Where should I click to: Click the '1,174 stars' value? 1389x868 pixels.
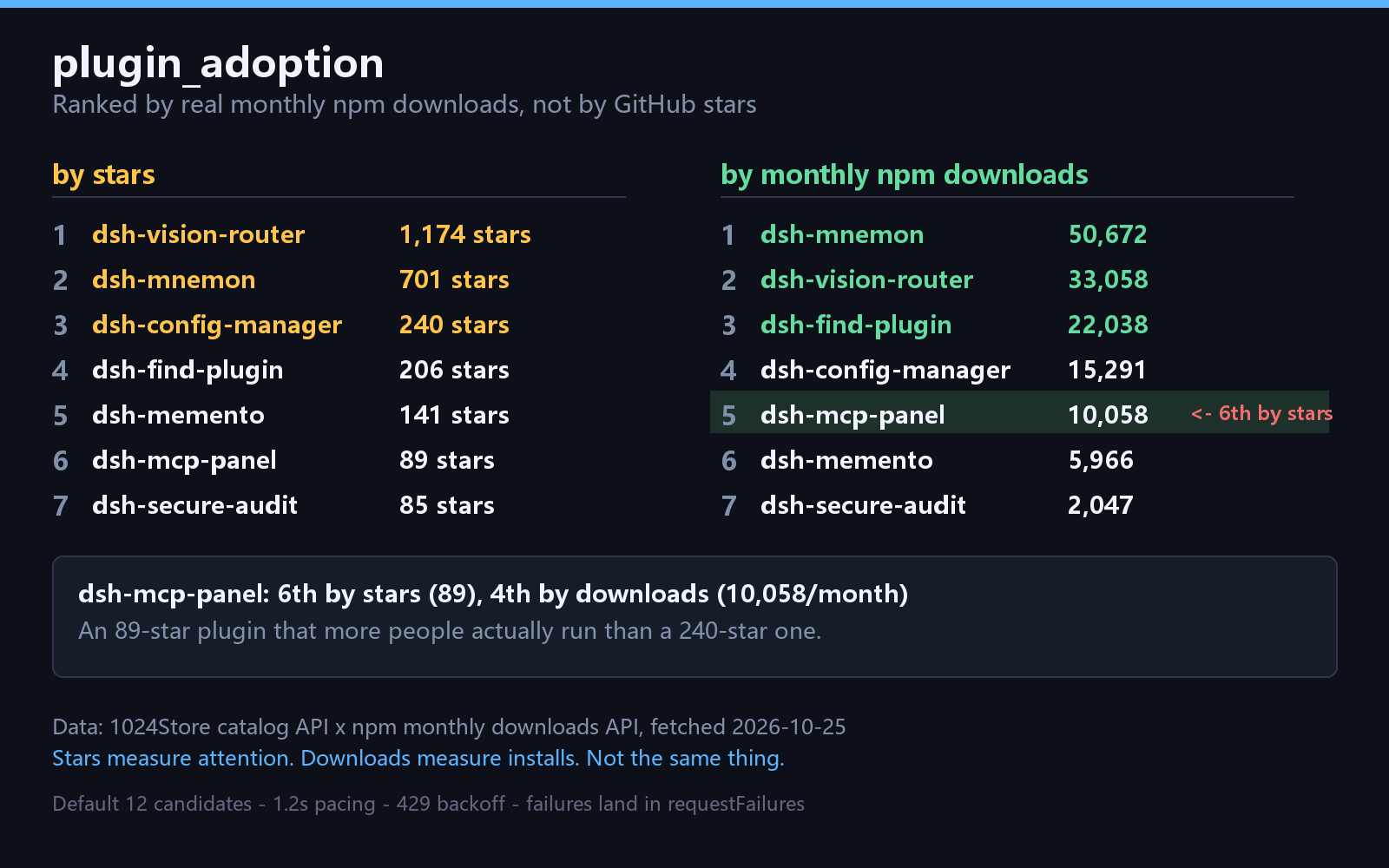tap(464, 234)
